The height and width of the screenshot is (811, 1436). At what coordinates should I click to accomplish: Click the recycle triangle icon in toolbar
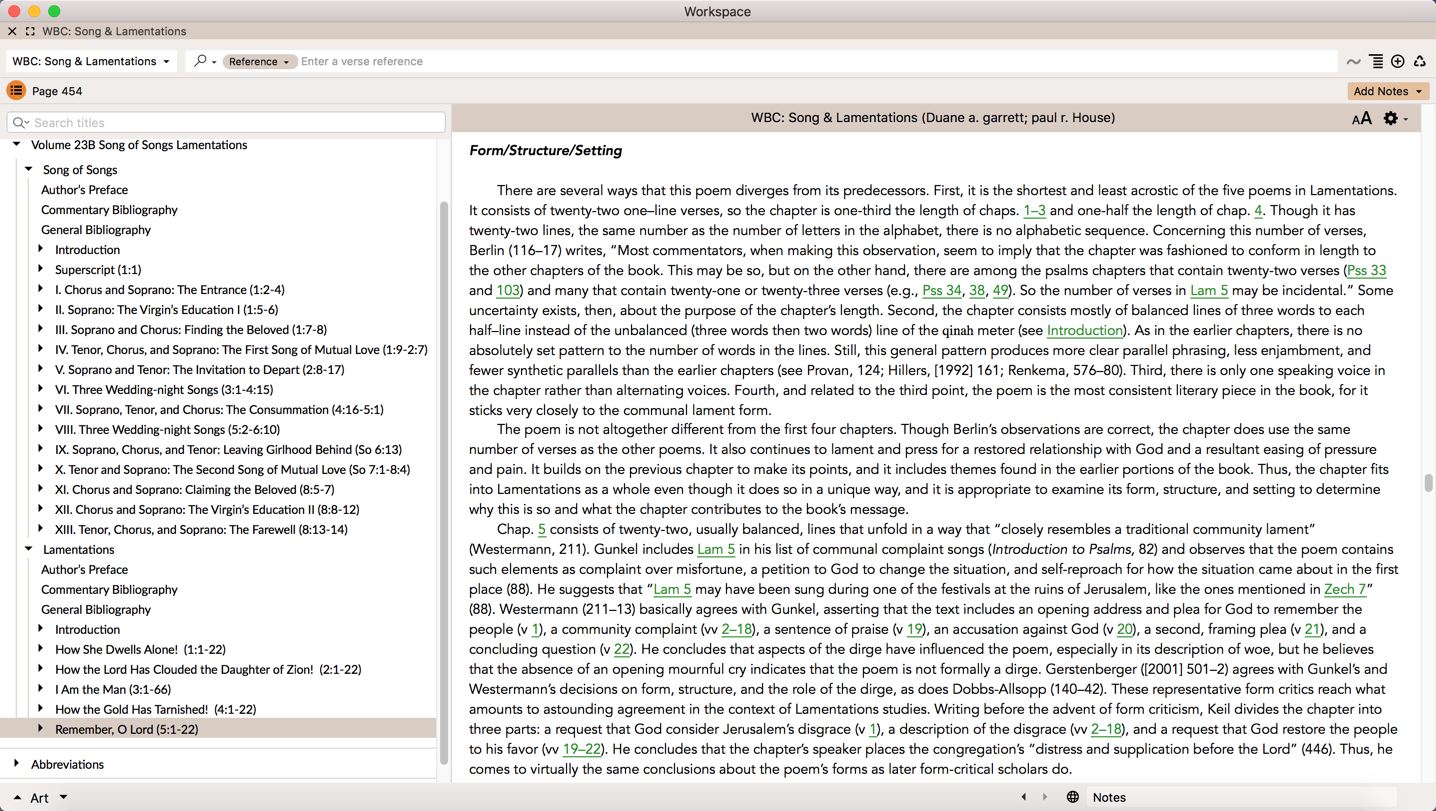1420,62
